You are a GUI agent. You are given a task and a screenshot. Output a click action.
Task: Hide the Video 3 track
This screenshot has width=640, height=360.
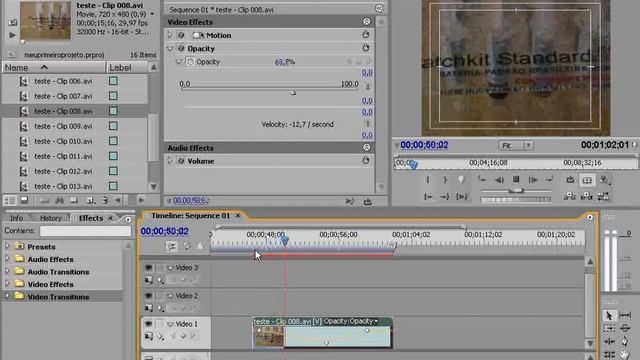(148, 268)
